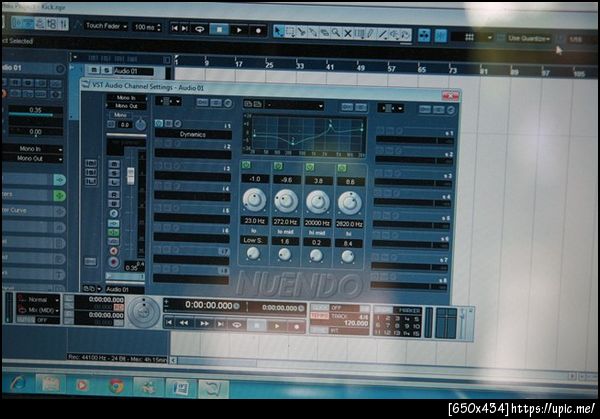Mute the Audio 01 track in track list
This screenshot has width=600, height=419.
[x=94, y=70]
